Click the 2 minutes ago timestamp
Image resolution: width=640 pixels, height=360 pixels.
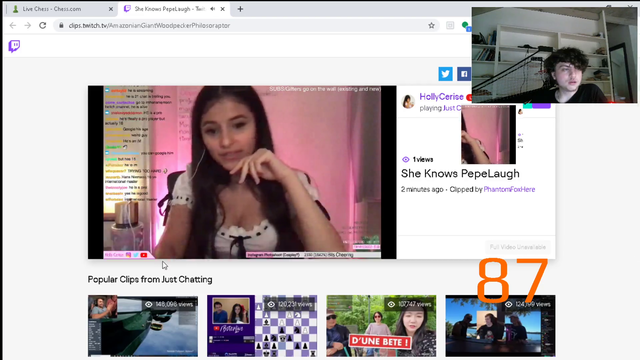pyautogui.click(x=422, y=189)
